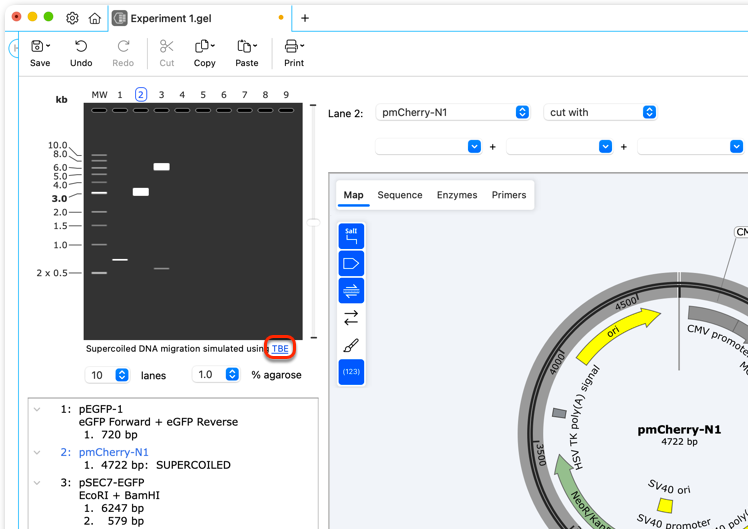The width and height of the screenshot is (748, 529).
Task: Open the third enzyme dropdown
Action: click(x=690, y=146)
